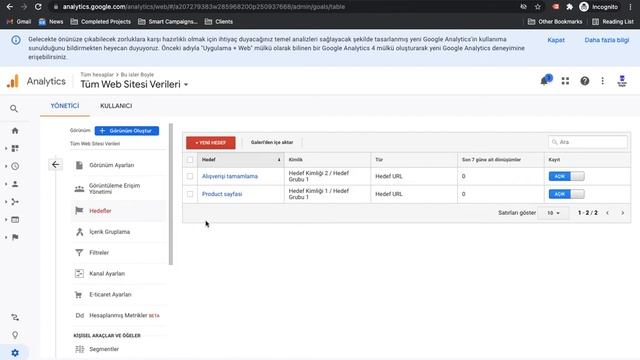Go to previous page of goals table
The height and width of the screenshot is (360, 640).
(607, 213)
